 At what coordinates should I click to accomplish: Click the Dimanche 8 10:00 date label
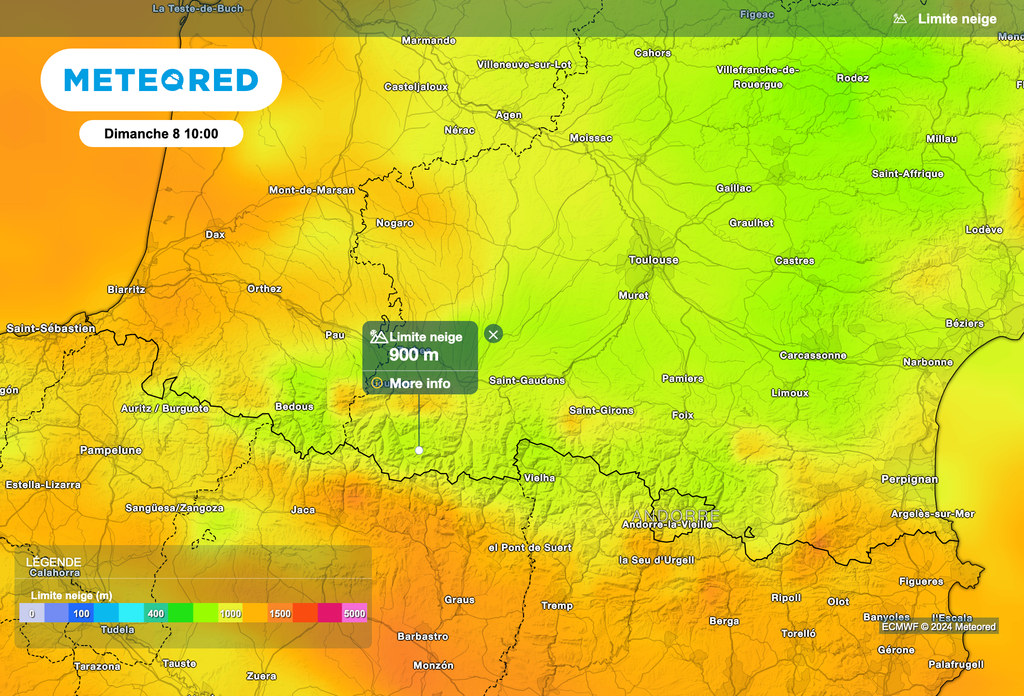(x=161, y=133)
